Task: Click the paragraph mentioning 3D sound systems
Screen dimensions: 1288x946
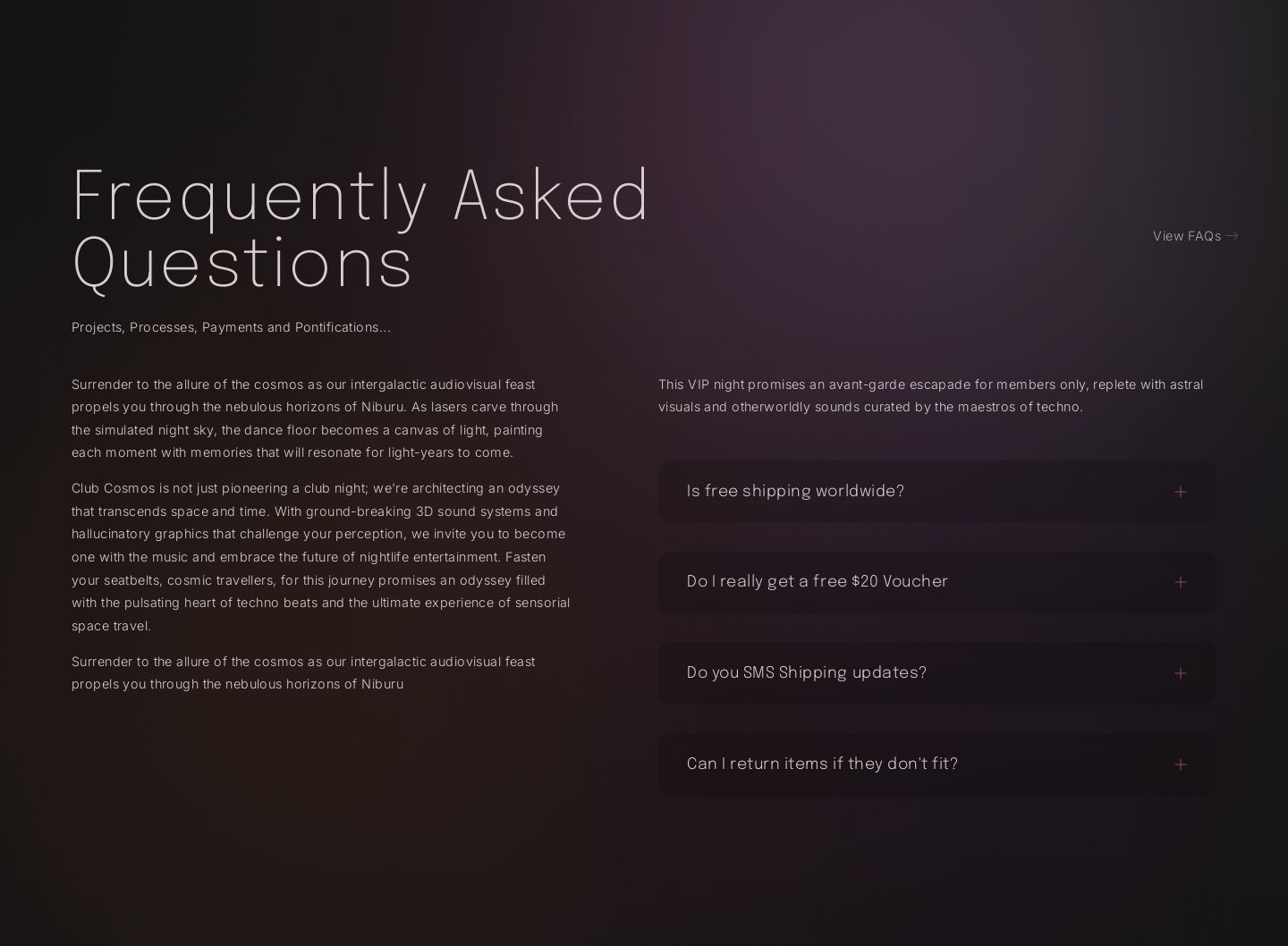Action: coord(320,556)
